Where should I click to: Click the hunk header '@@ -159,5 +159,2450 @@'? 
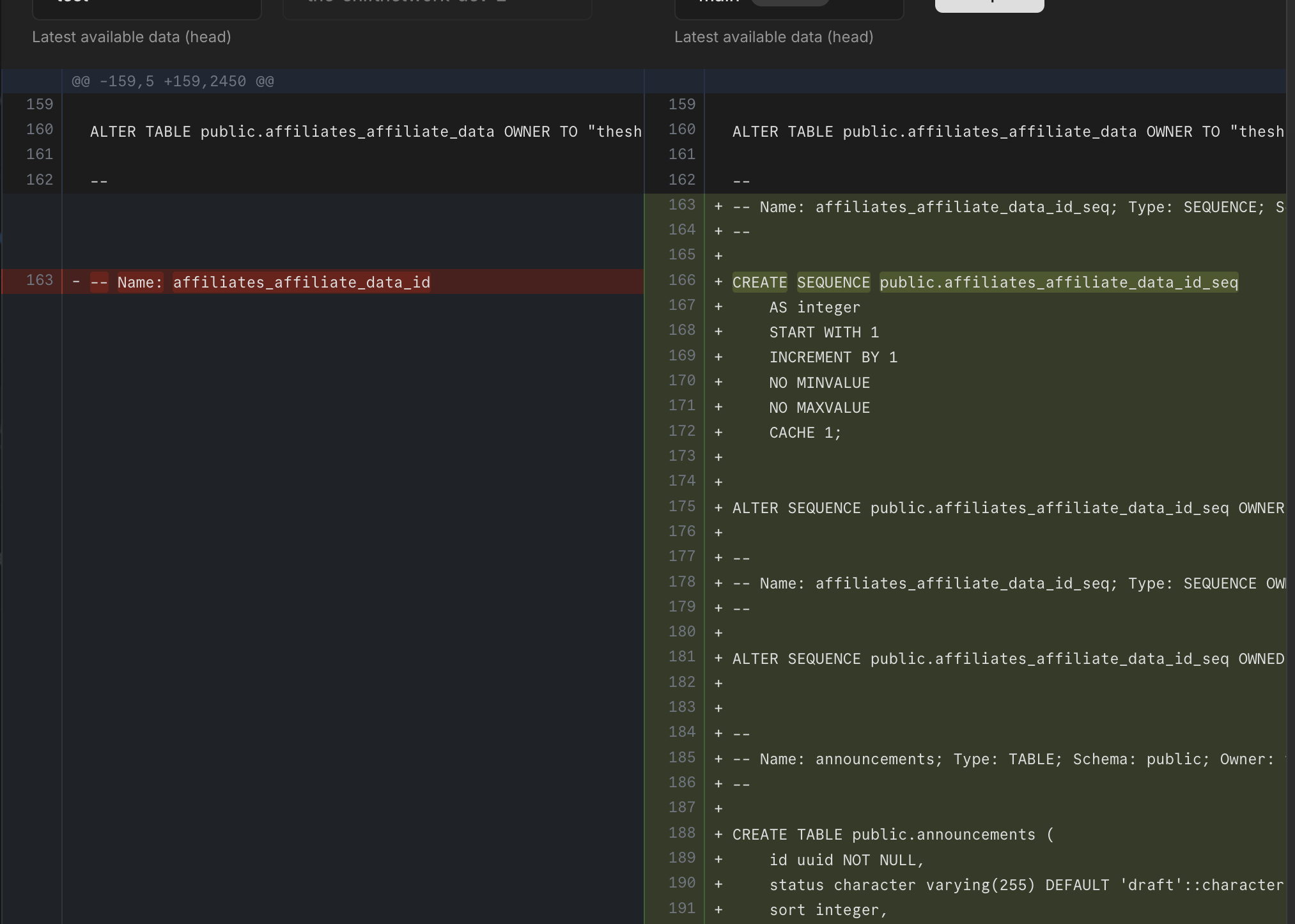(173, 82)
